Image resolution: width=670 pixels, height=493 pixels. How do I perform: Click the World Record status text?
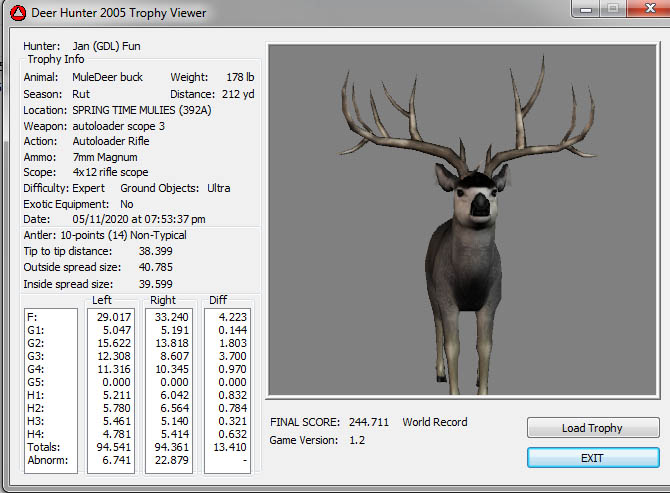[x=435, y=422]
